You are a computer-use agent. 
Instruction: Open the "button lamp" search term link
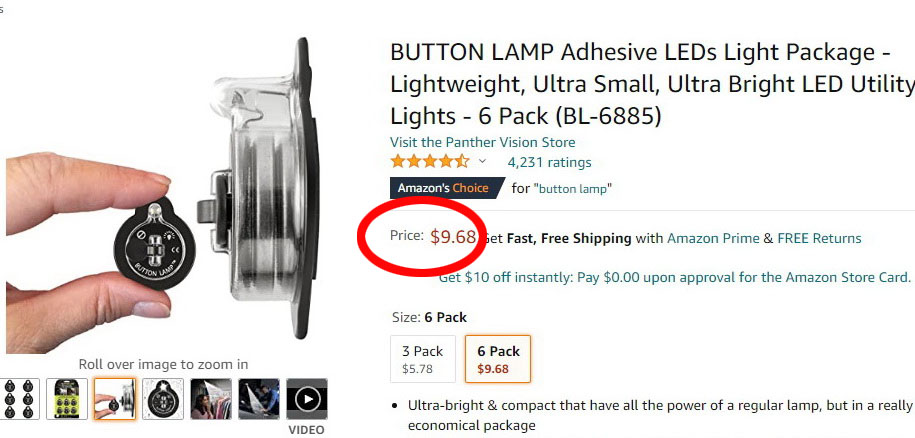pos(573,188)
